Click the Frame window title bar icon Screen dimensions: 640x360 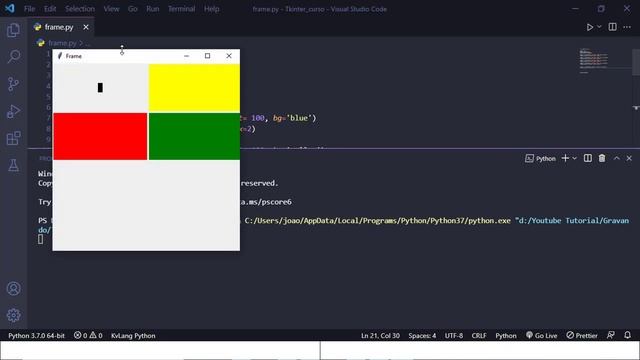pyautogui.click(x=60, y=56)
